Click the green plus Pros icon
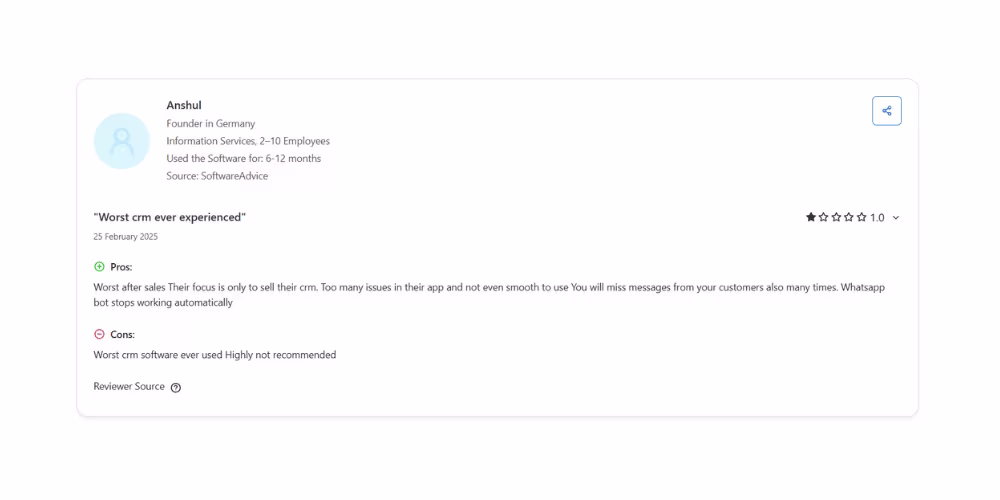This screenshot has width=1000, height=500. [99, 267]
